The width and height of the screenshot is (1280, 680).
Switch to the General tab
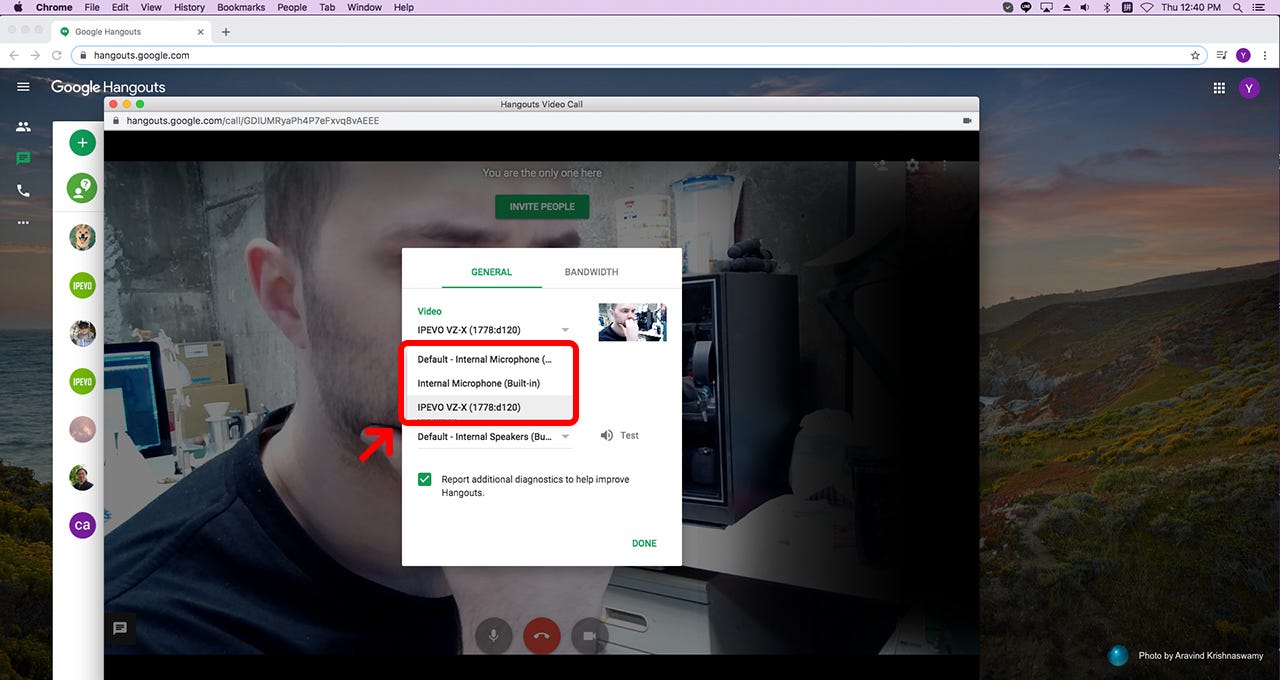(x=491, y=272)
